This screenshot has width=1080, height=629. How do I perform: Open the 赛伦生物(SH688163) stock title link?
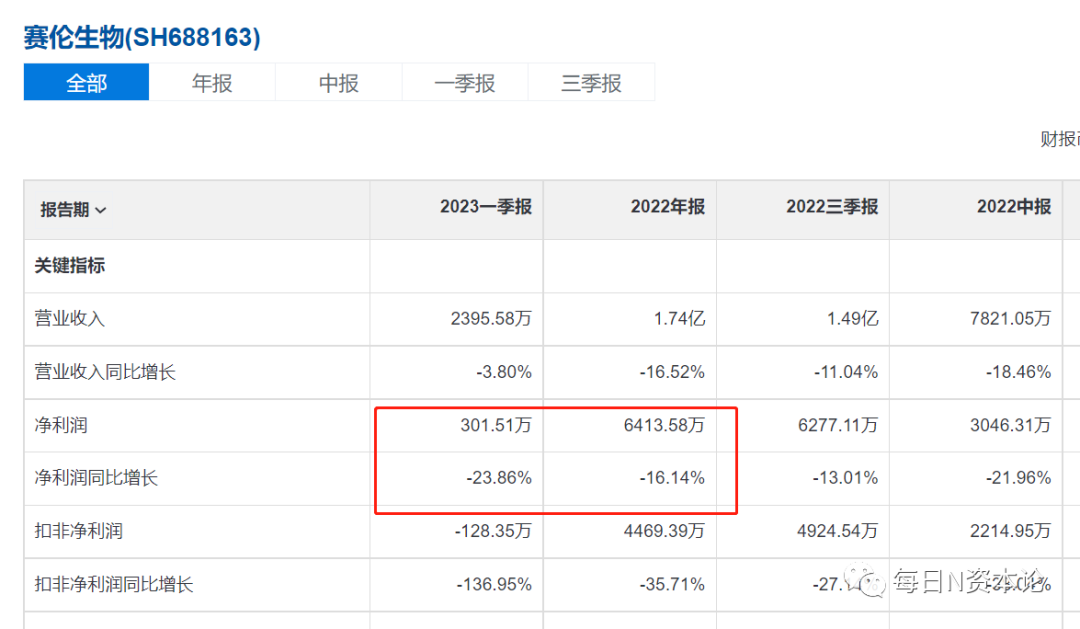[142, 37]
